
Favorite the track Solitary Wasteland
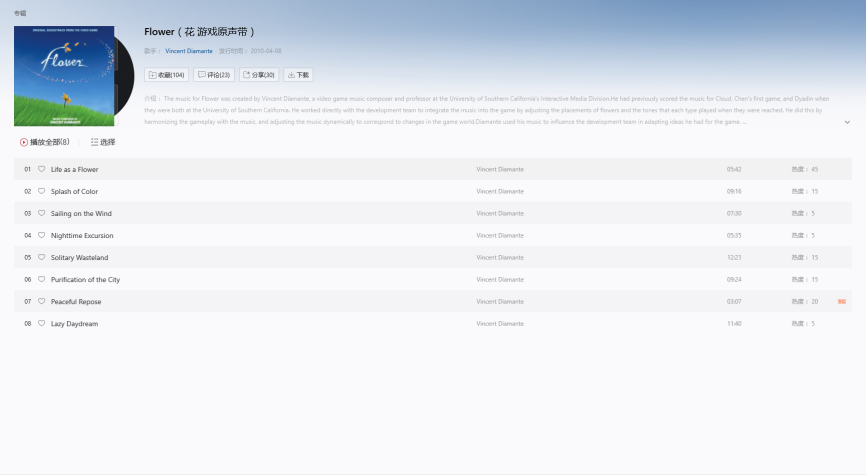[42, 257]
